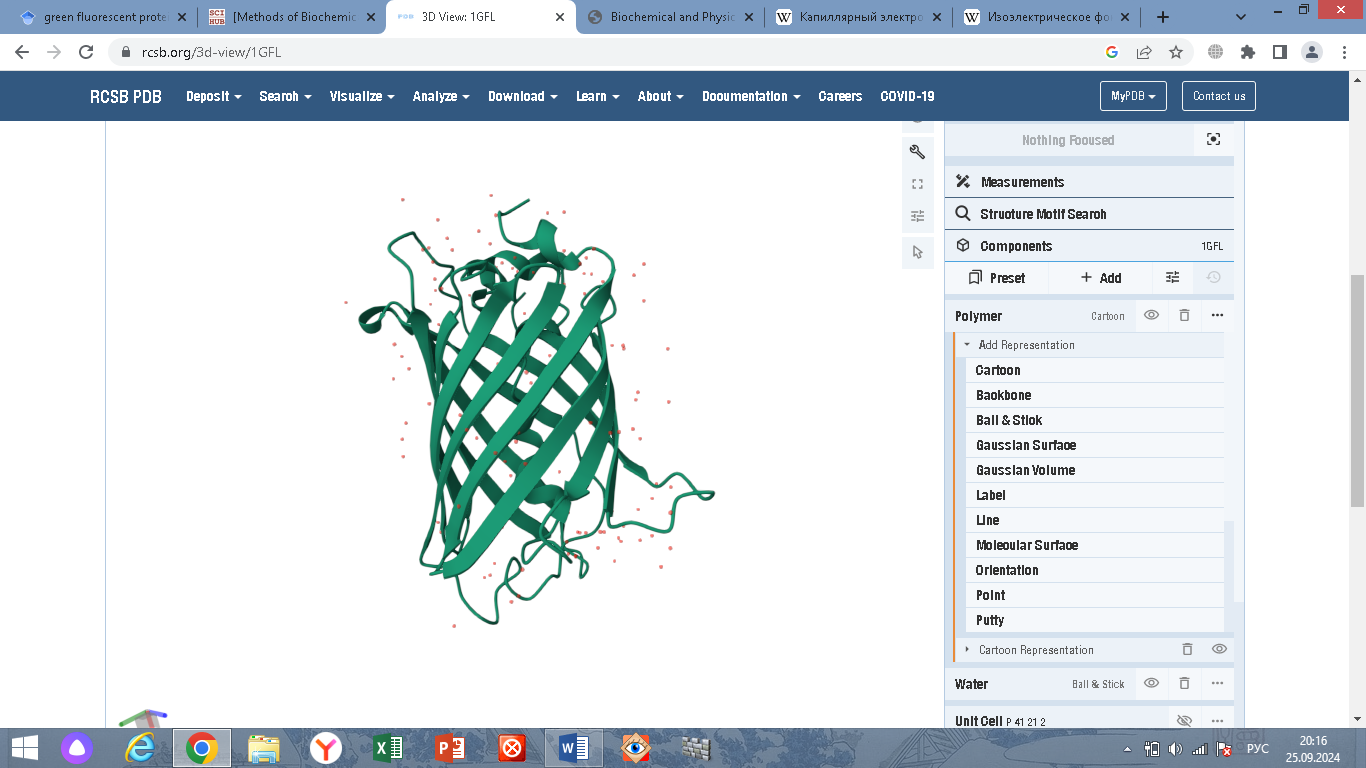1366x768 pixels.
Task: Open the MyPDB dropdown
Action: [x=1133, y=96]
